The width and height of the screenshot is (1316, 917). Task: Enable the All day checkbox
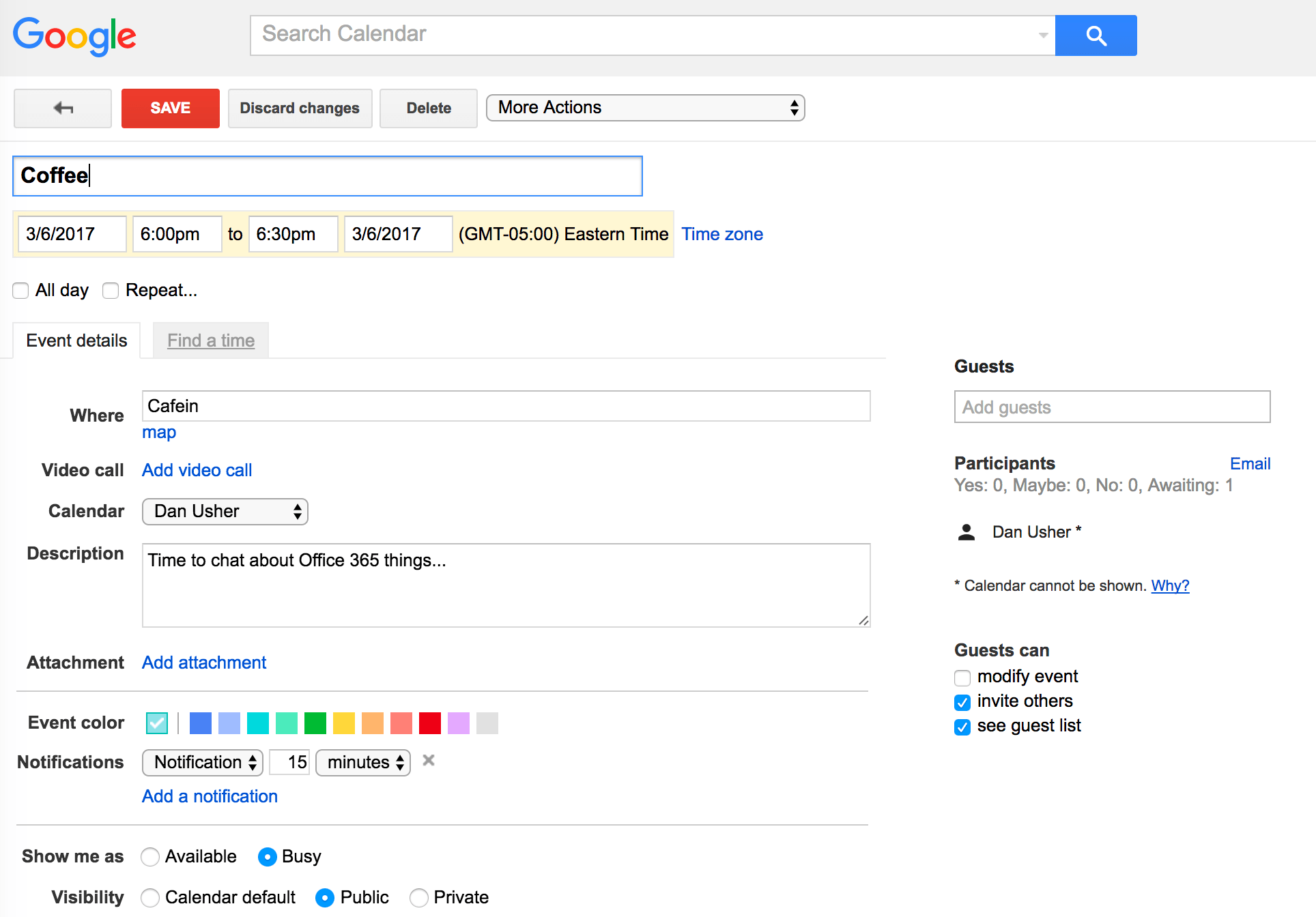coord(21,291)
